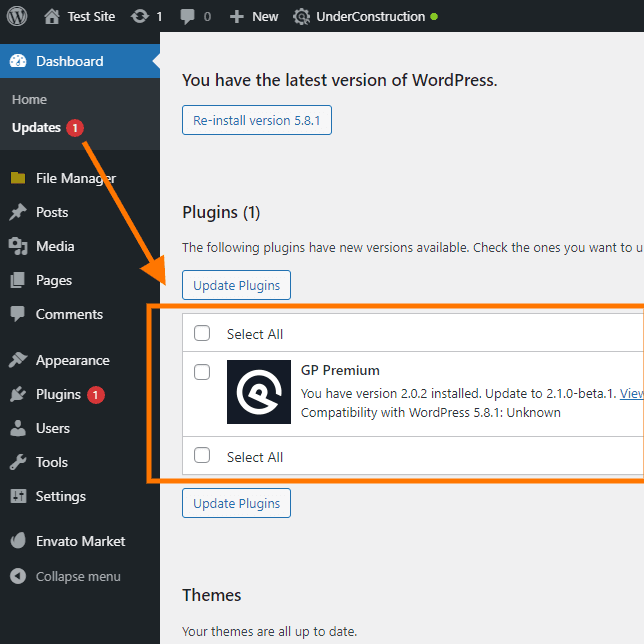Click the lower Update Plugins button
Viewport: 644px width, 644px height.
[x=237, y=503]
